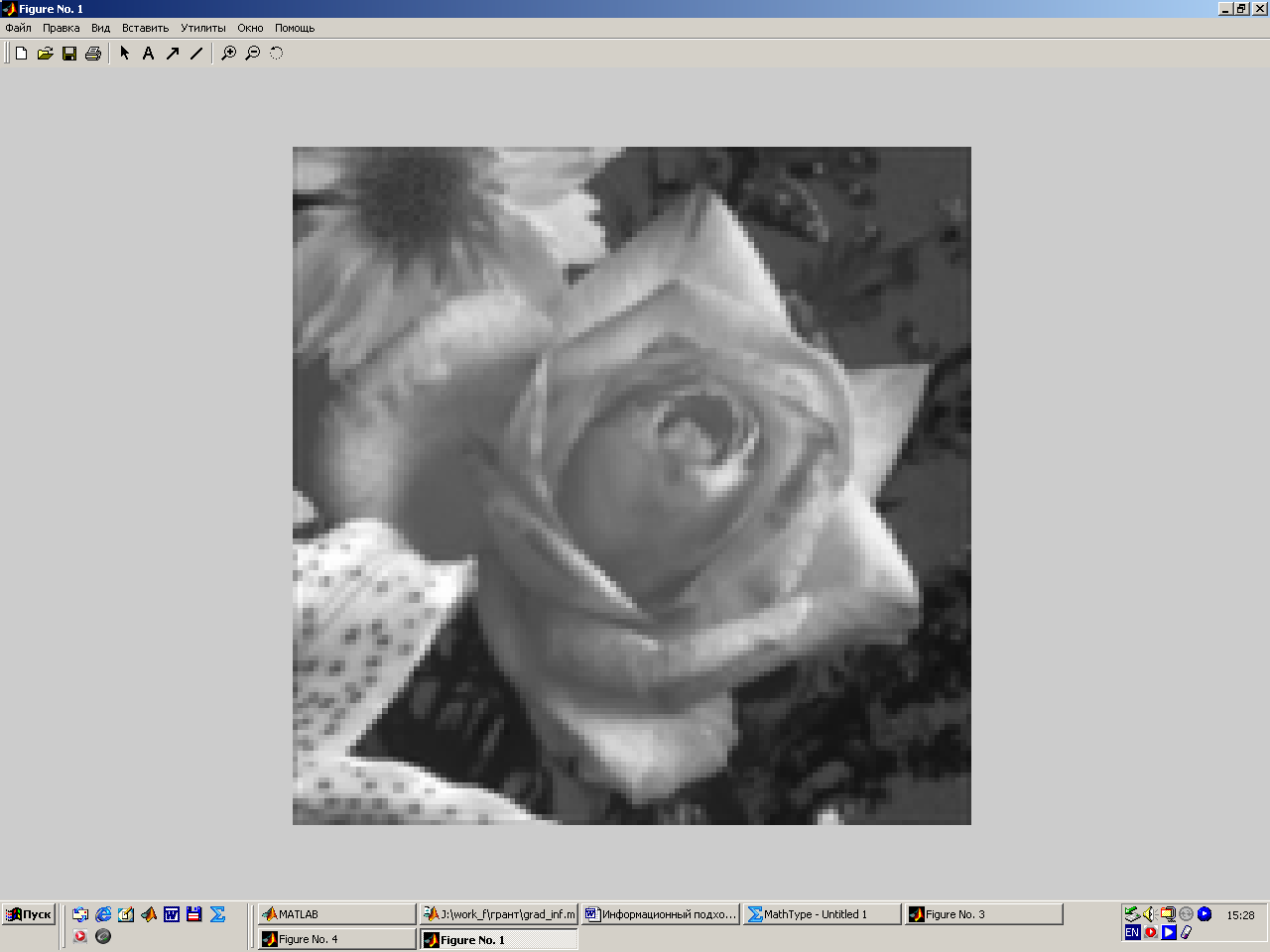Select the edit plot arrow pointer tool
This screenshot has height=952, width=1270.
125,54
